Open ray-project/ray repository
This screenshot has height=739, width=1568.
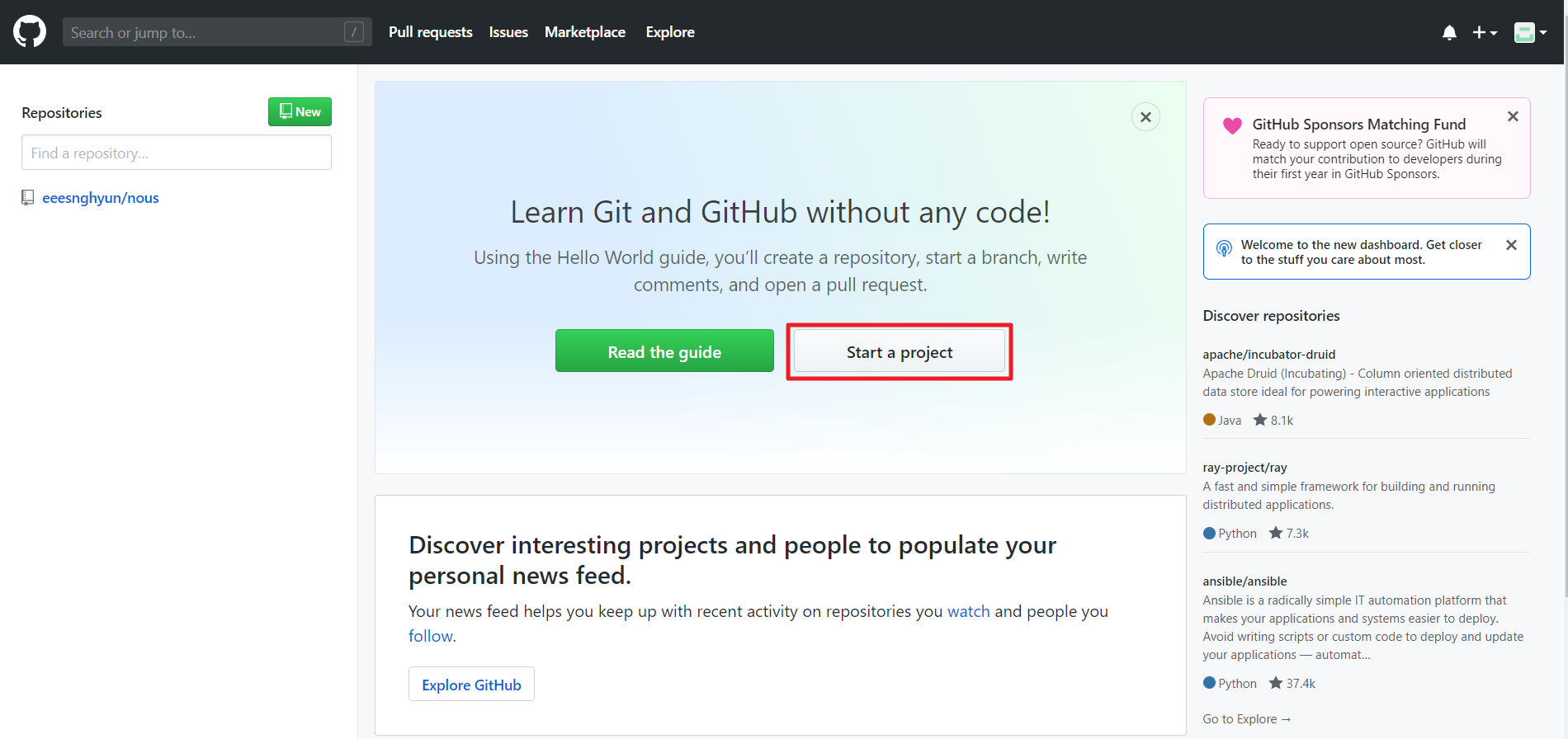pyautogui.click(x=1244, y=468)
